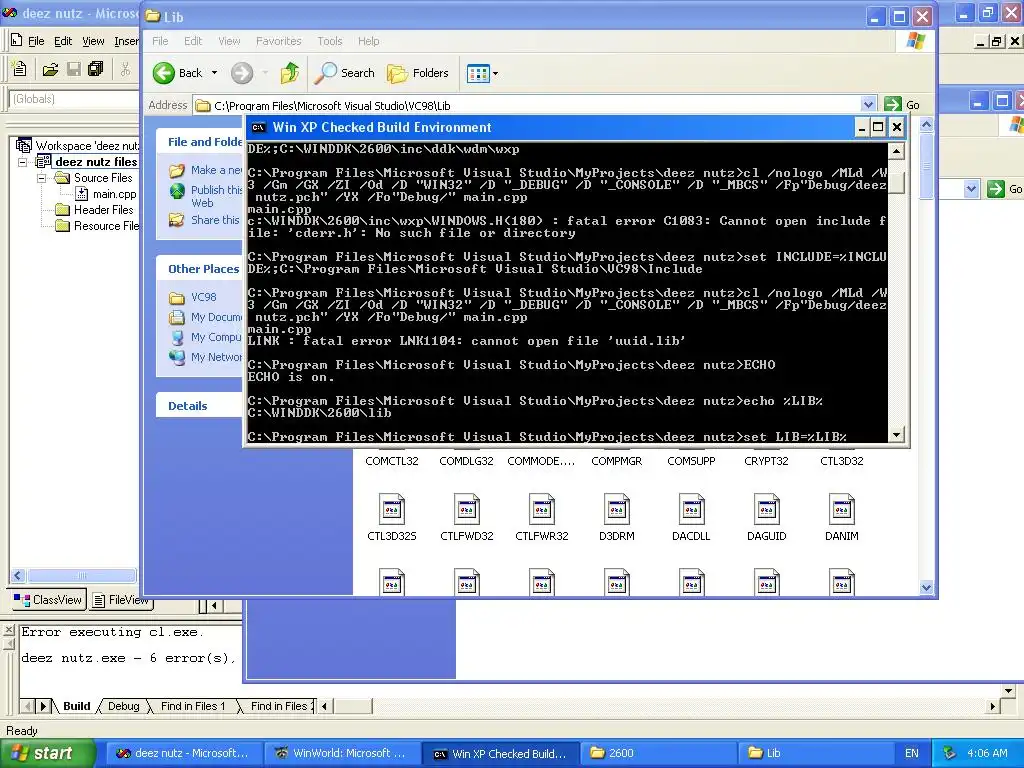The image size is (1024, 768).
Task: Select the Resource Files folder
Action: click(106, 226)
